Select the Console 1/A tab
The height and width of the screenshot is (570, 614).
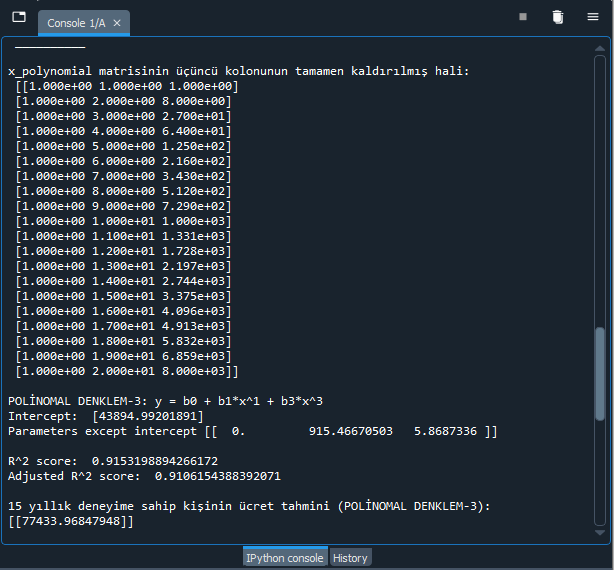point(76,23)
